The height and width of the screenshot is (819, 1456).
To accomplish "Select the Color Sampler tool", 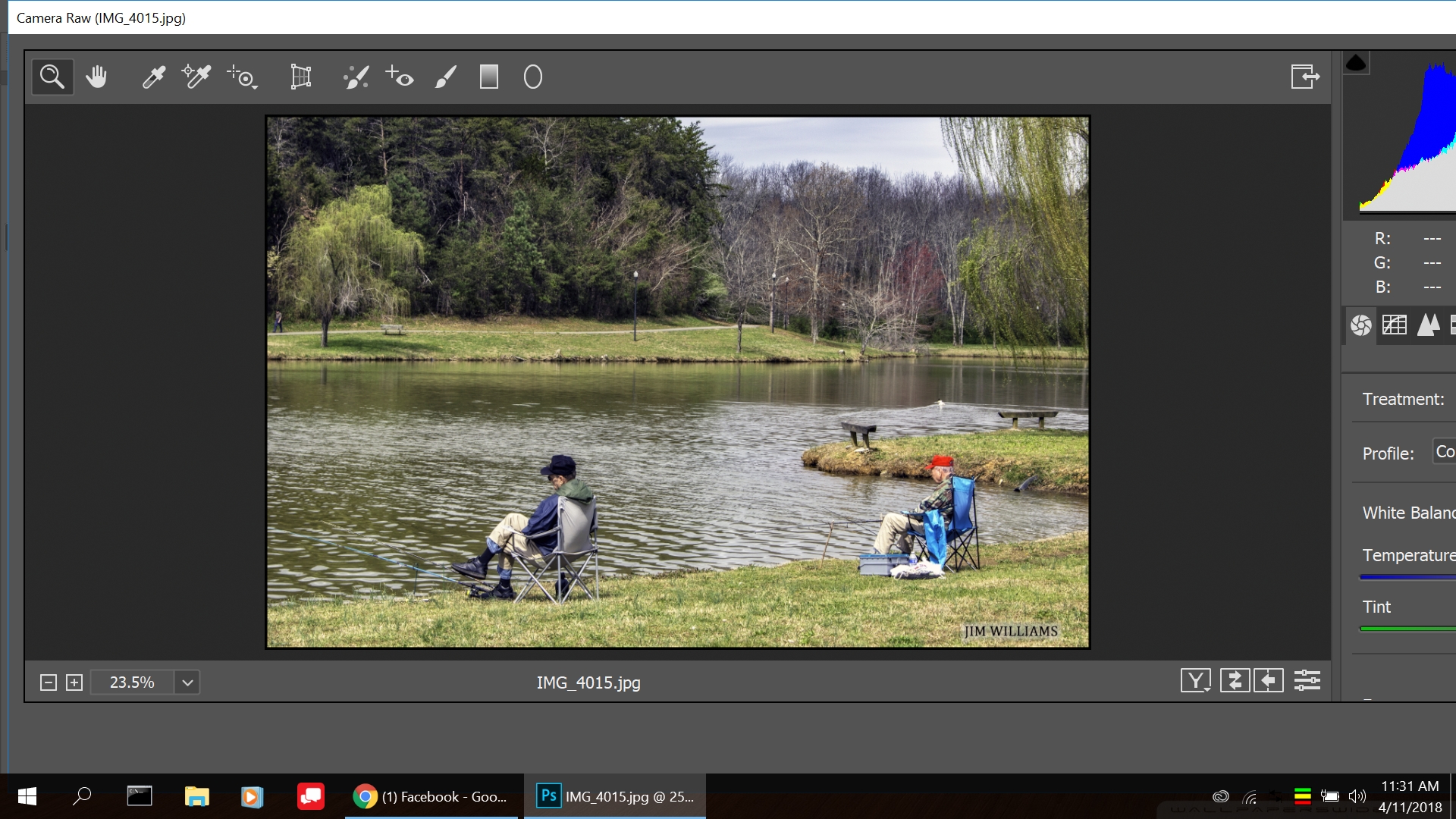I will (196, 77).
